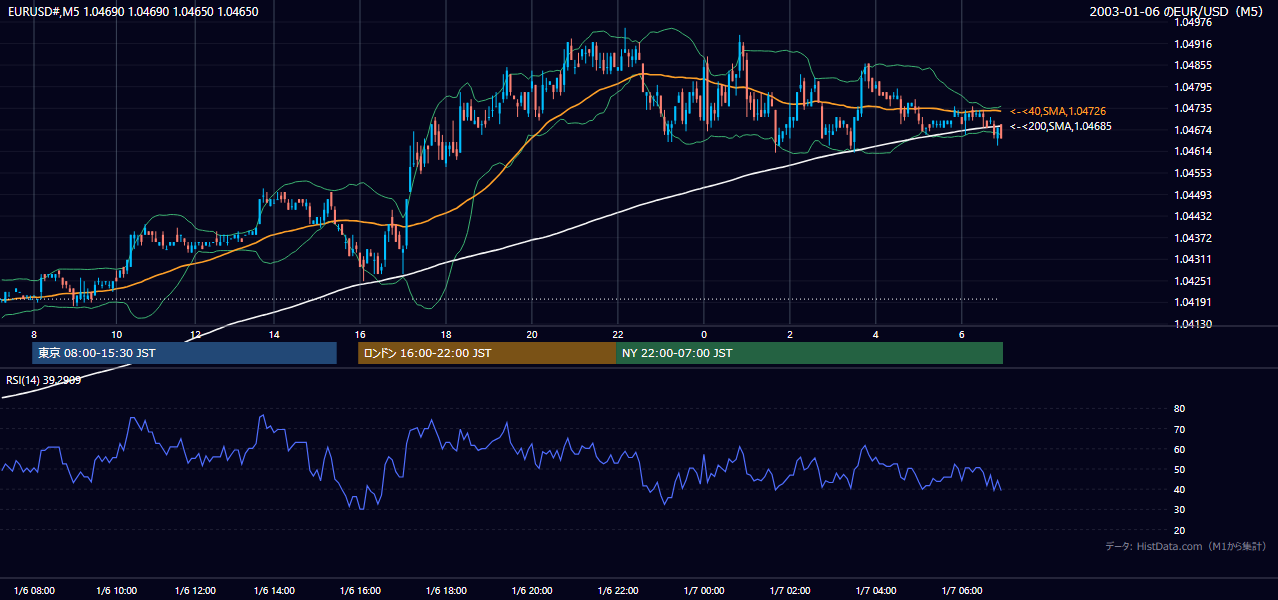Click hour tick 16 under the price chart
Image resolution: width=1278 pixels, height=600 pixels.
pos(360,334)
